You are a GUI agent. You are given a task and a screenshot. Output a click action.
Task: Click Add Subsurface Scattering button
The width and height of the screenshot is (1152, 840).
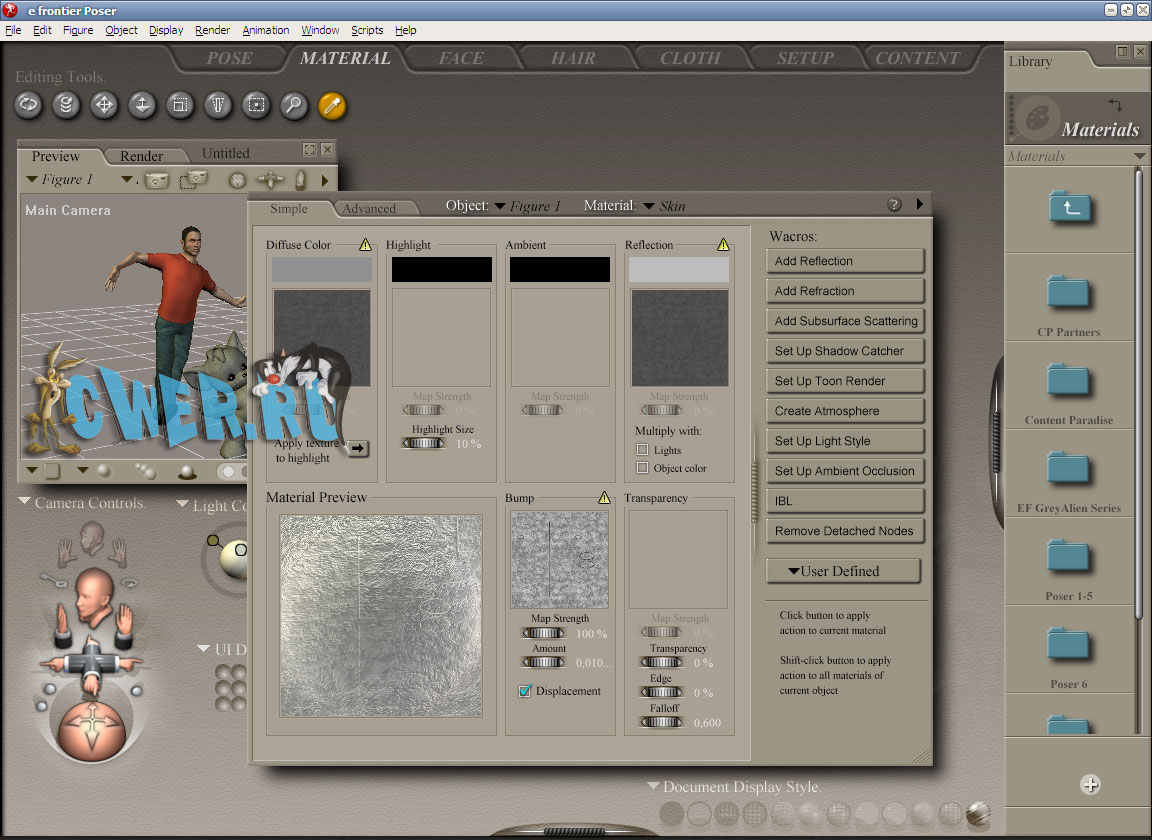coord(845,321)
